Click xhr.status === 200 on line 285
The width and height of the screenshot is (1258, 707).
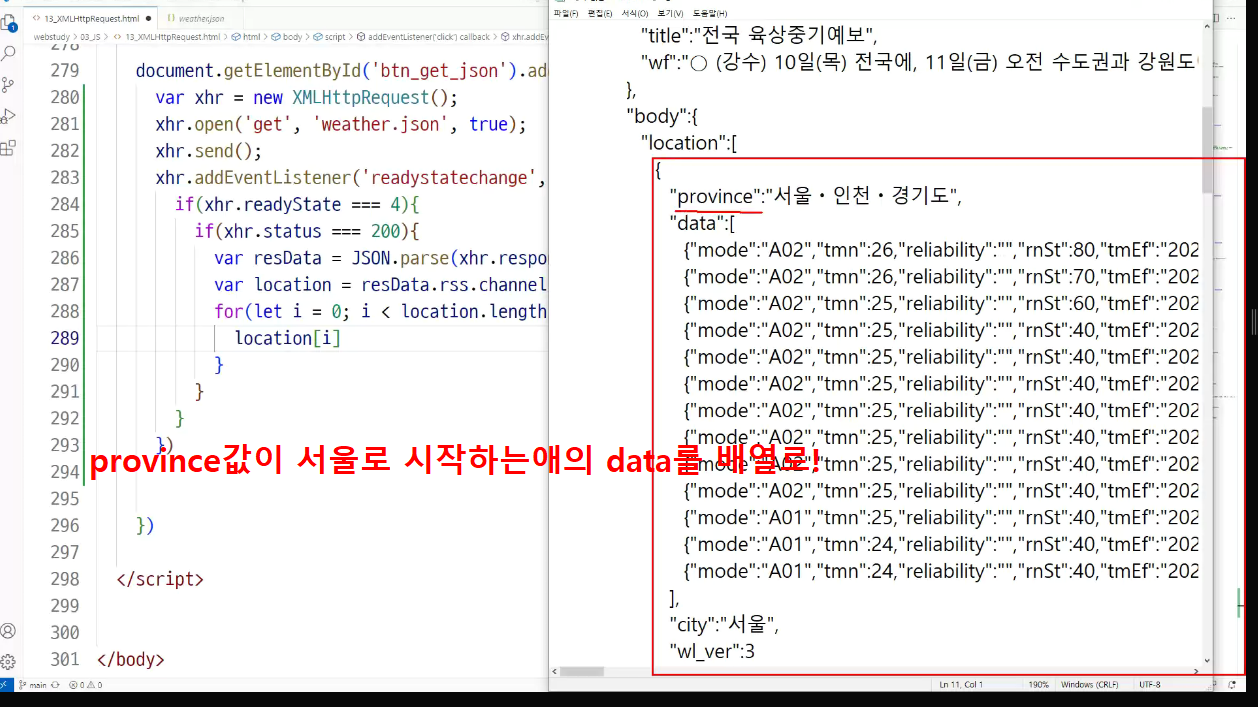[307, 231]
